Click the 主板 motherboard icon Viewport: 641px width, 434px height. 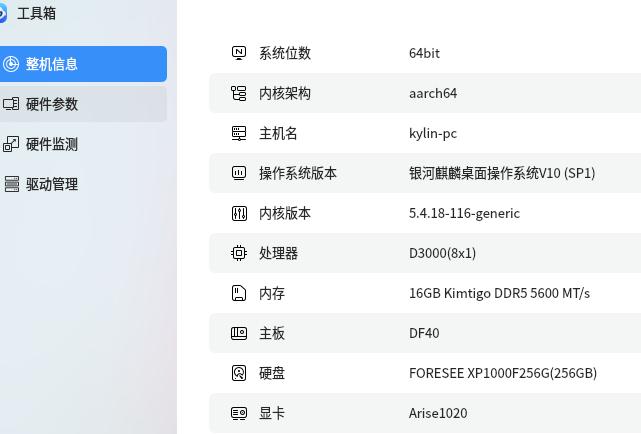tap(239, 333)
